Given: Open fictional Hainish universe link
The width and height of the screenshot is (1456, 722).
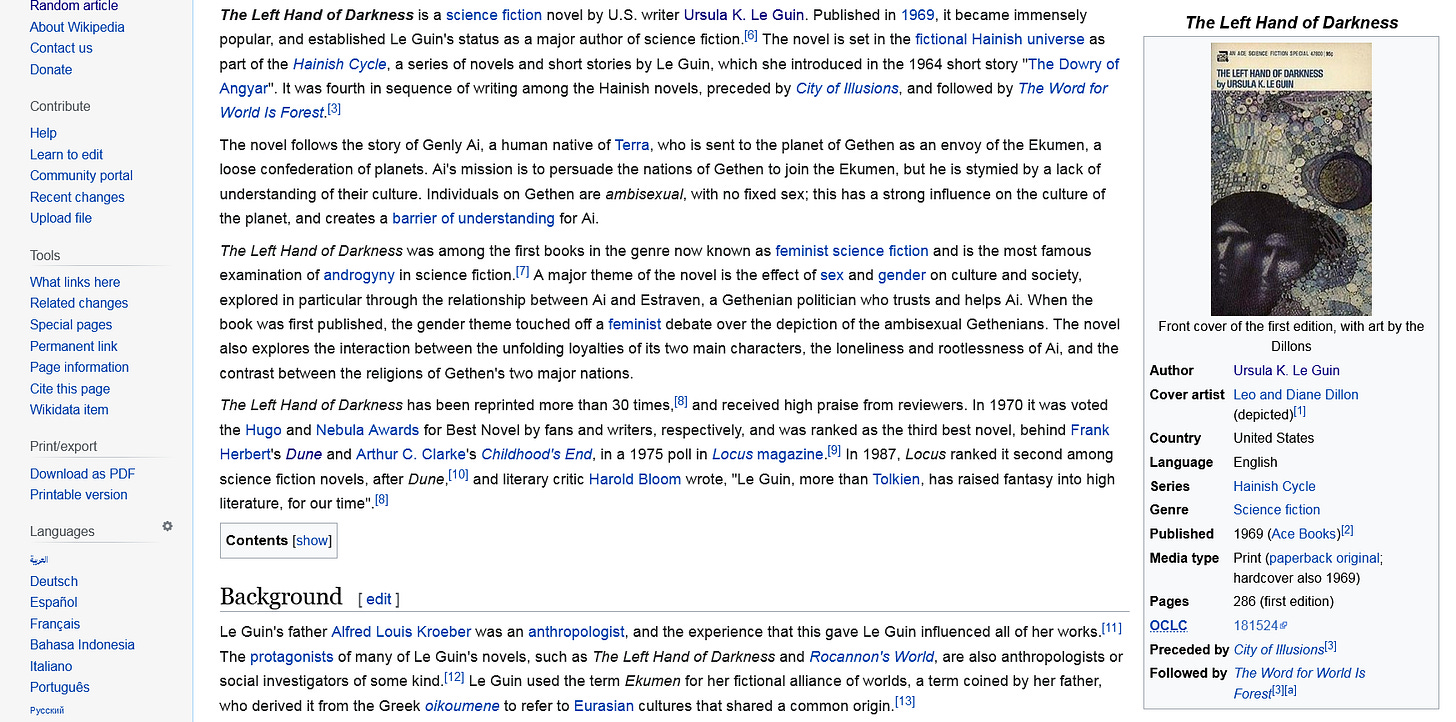Looking at the screenshot, I should [x=1000, y=39].
